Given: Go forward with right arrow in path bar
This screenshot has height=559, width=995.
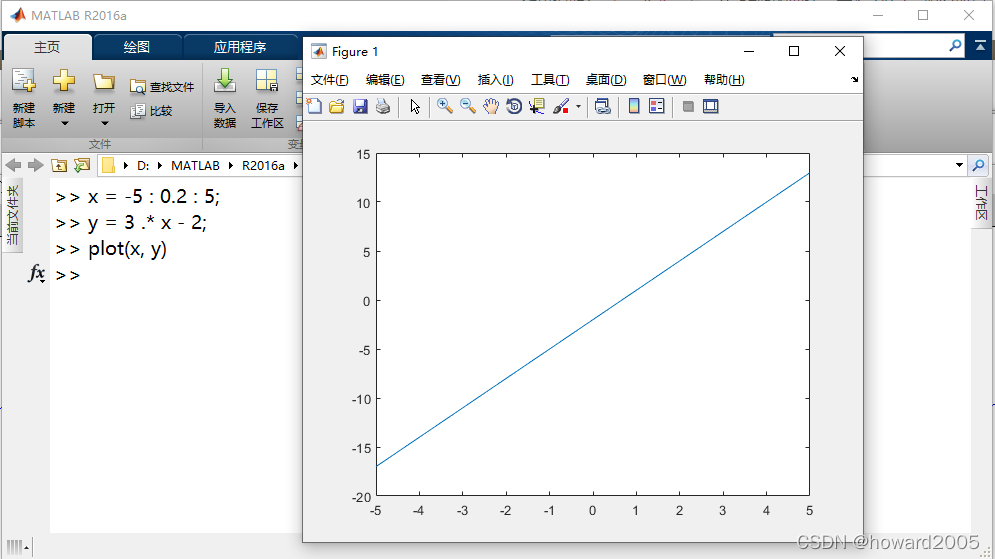Looking at the screenshot, I should coord(36,166).
